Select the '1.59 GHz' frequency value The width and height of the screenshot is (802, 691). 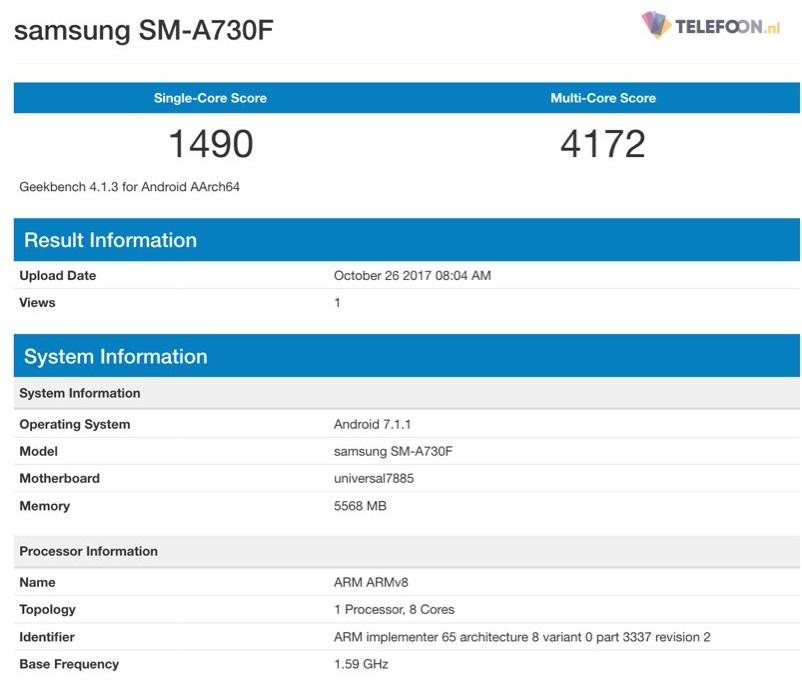pos(361,664)
